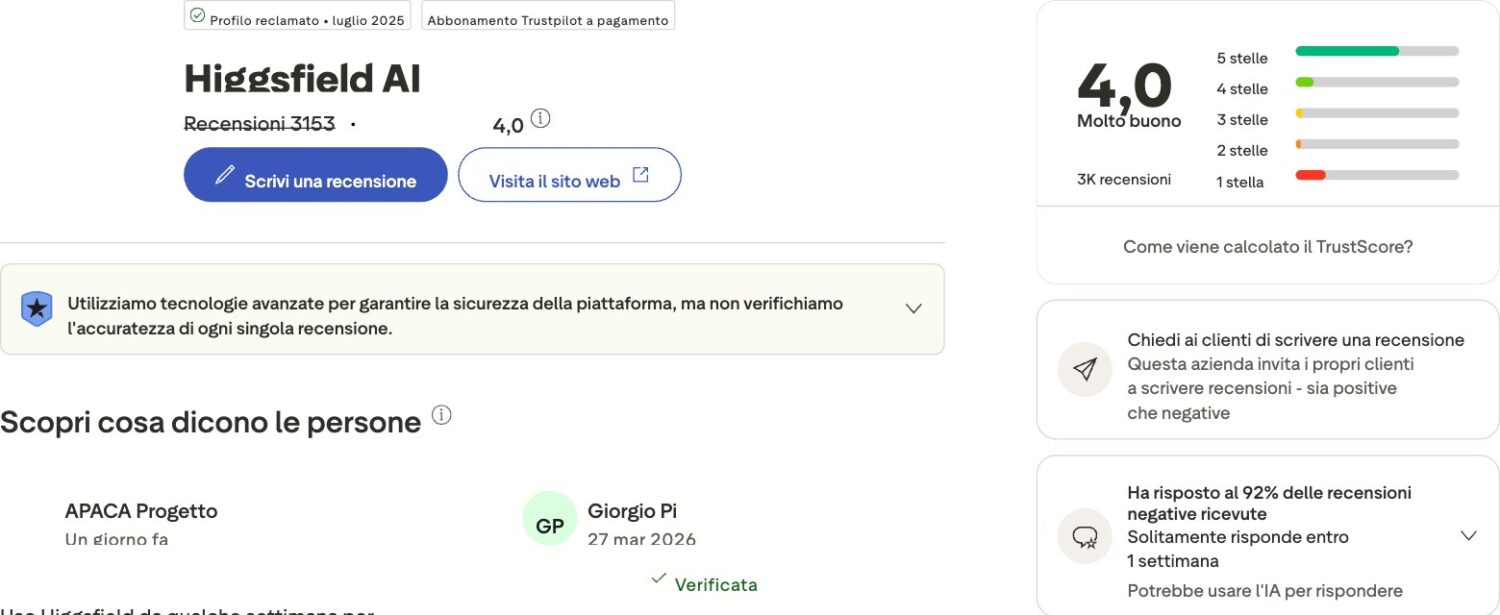Filter by the 5 stelle rating bar

(1377, 51)
